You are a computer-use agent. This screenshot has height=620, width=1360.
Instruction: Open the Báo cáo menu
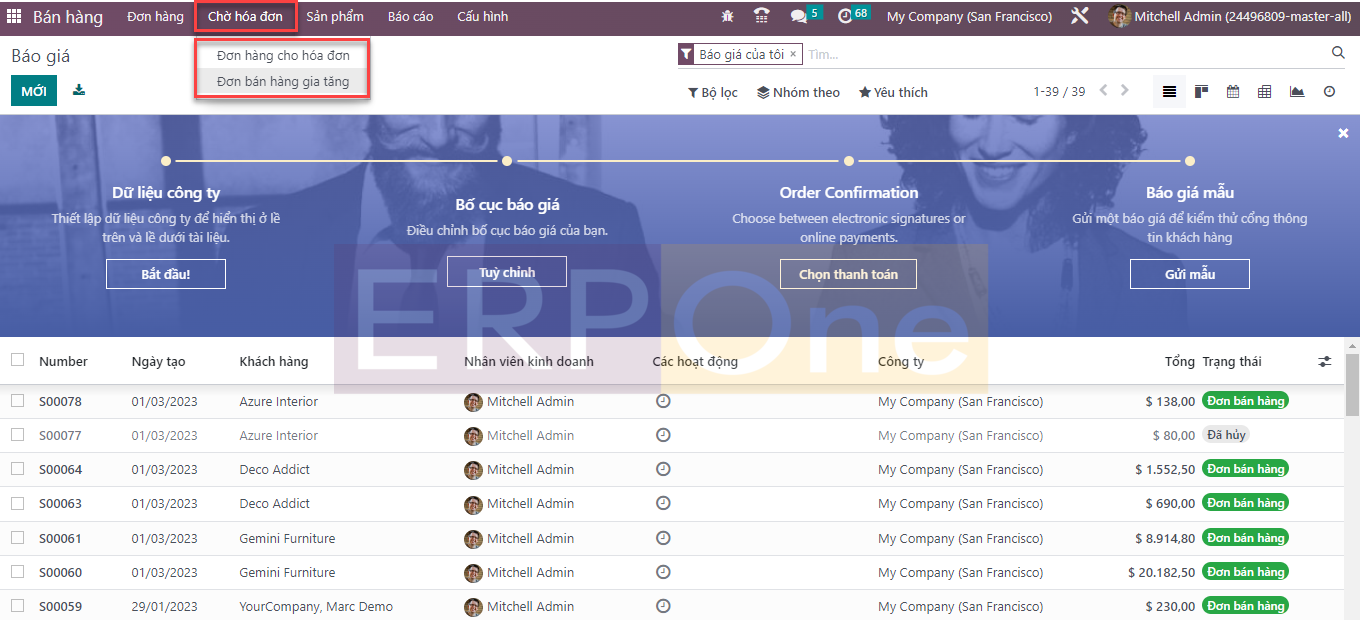click(410, 17)
